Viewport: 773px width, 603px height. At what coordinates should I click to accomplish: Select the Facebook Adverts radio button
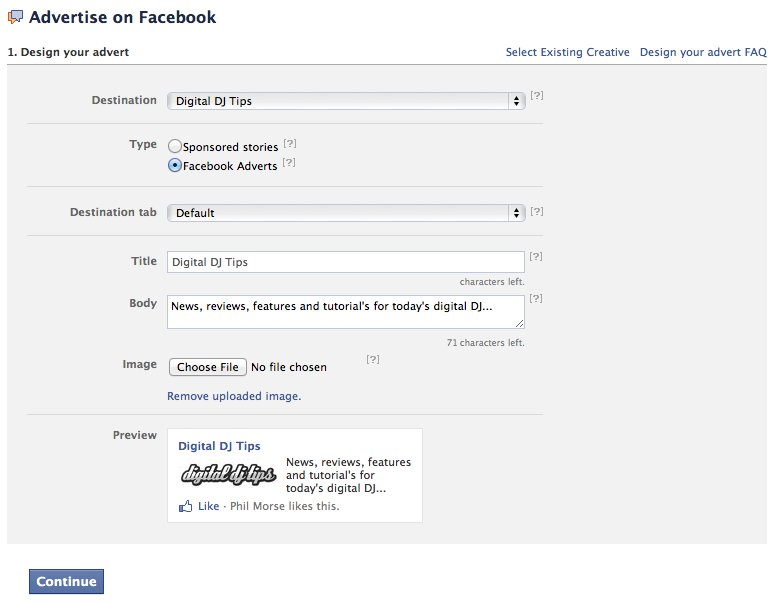[x=175, y=166]
